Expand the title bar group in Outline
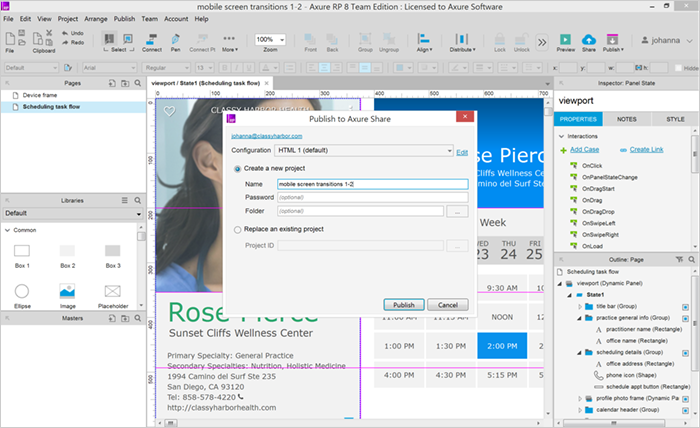Image resolution: width=700 pixels, height=428 pixels. tap(580, 307)
